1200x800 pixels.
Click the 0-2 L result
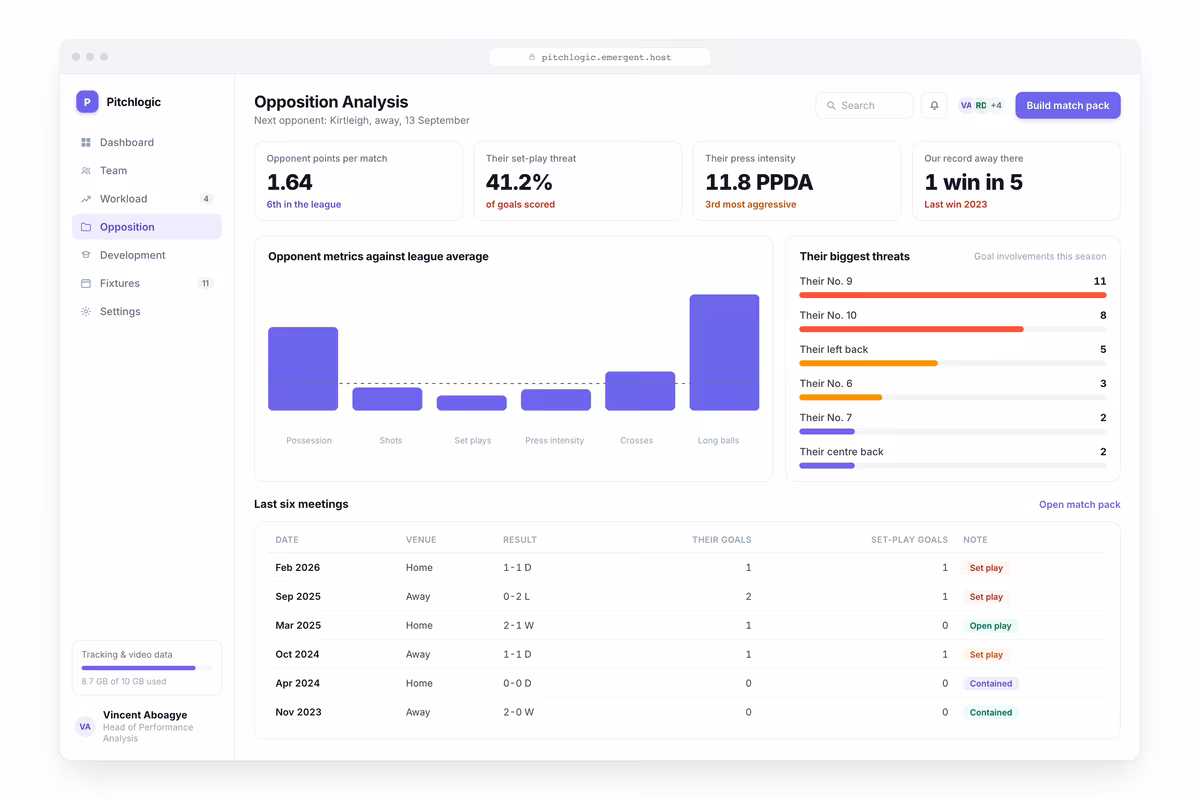(x=516, y=597)
